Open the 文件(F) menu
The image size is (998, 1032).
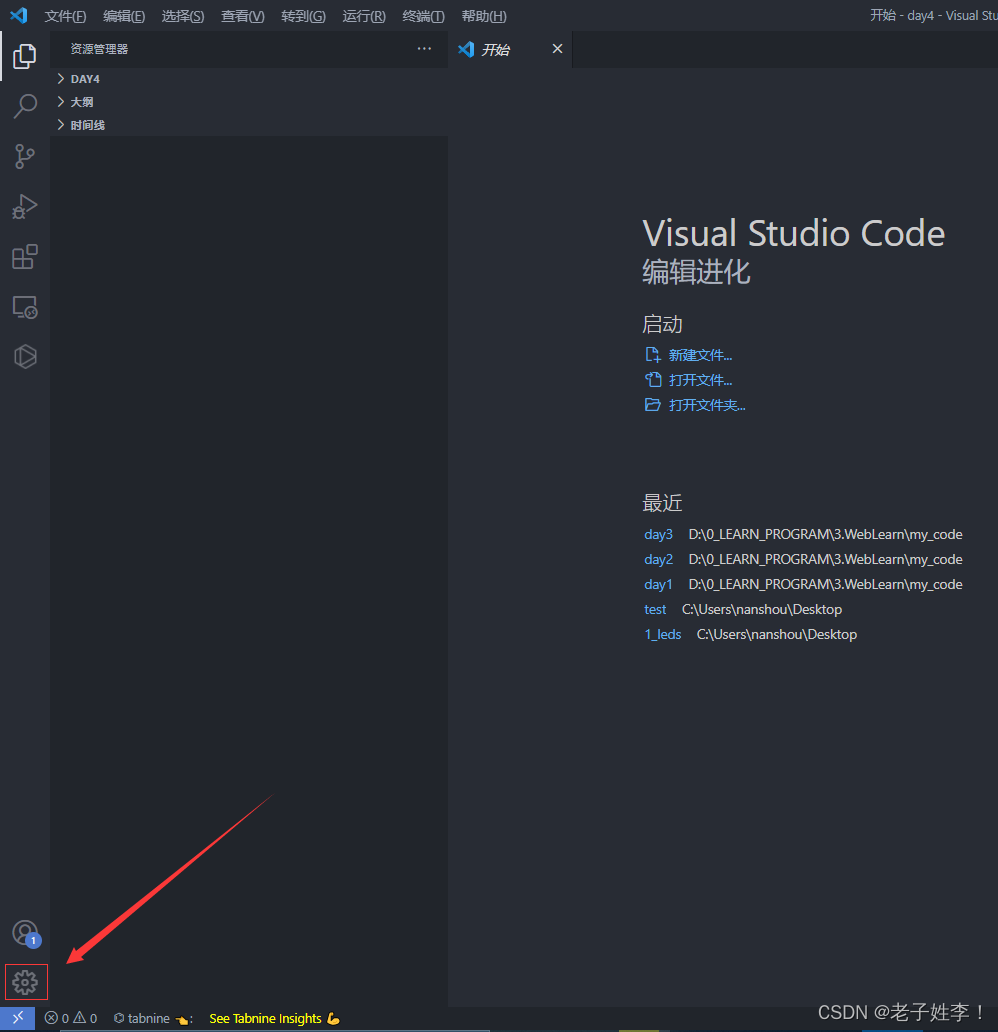click(65, 16)
